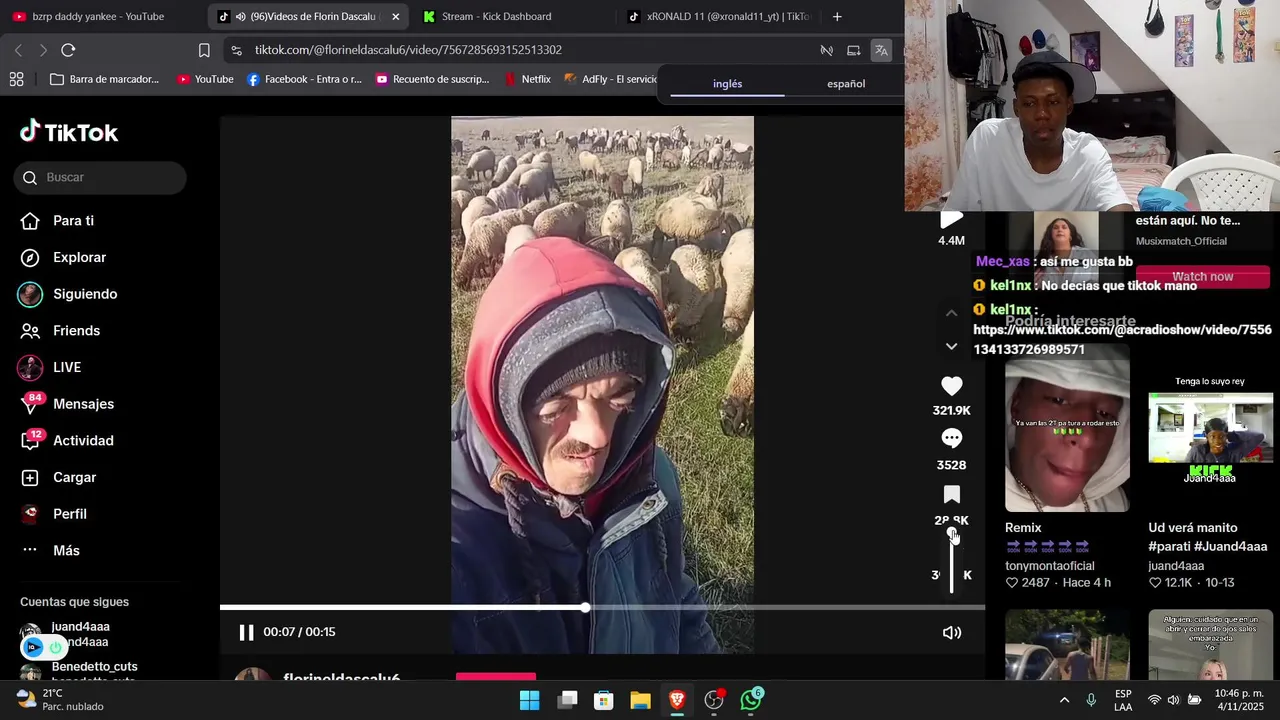The width and height of the screenshot is (1280, 720).
Task: Click the Watch now button
Action: (1202, 277)
